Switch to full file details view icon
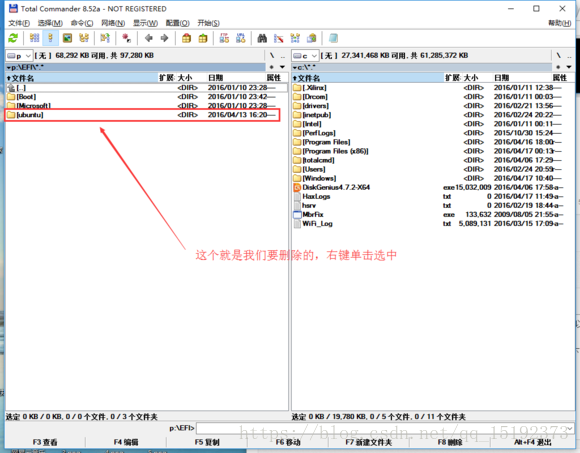The width and height of the screenshot is (580, 453). (51, 38)
